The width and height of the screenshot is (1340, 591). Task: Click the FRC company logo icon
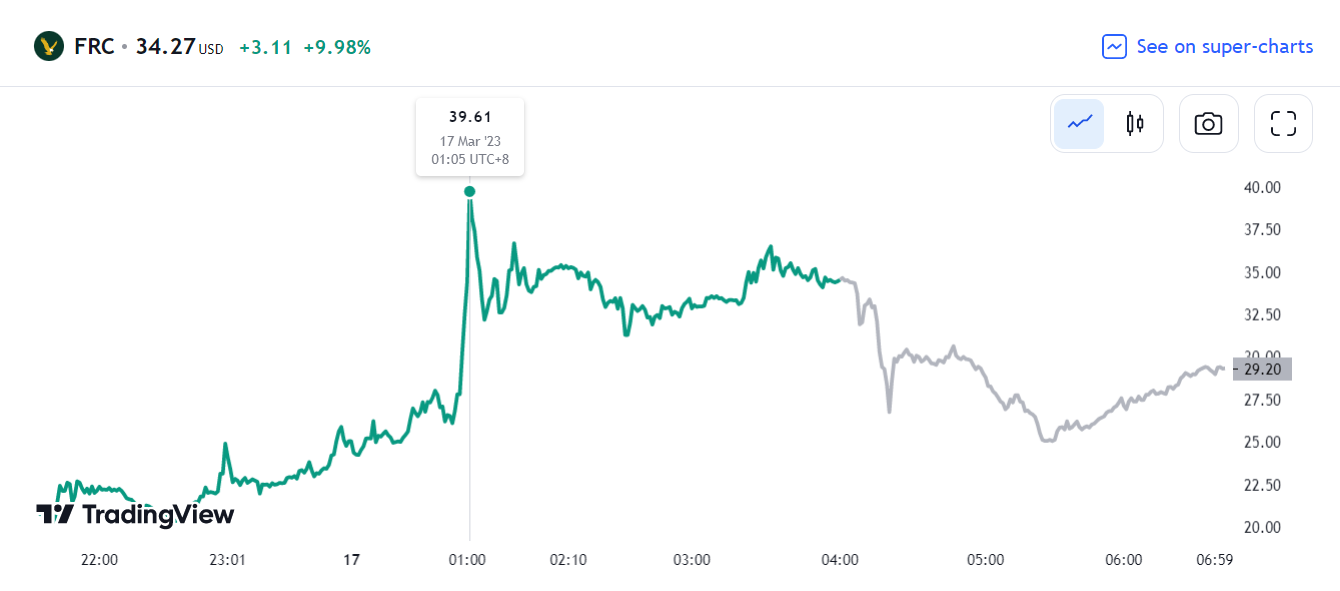pyautogui.click(x=49, y=46)
